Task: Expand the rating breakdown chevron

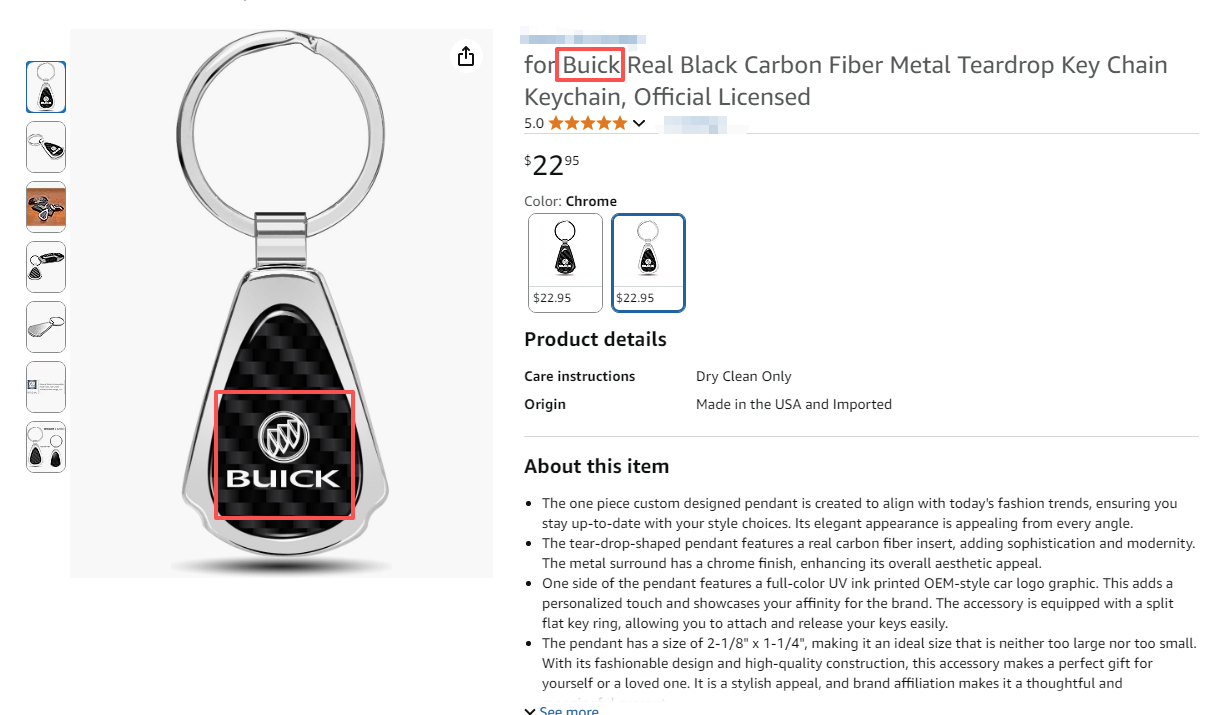Action: point(640,123)
